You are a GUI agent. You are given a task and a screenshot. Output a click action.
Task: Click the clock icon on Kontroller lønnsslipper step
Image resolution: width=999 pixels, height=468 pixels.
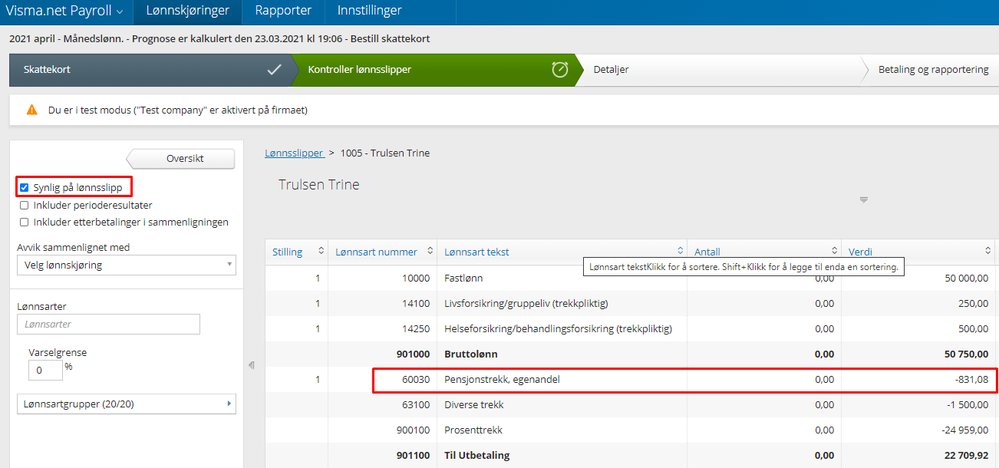coord(559,69)
